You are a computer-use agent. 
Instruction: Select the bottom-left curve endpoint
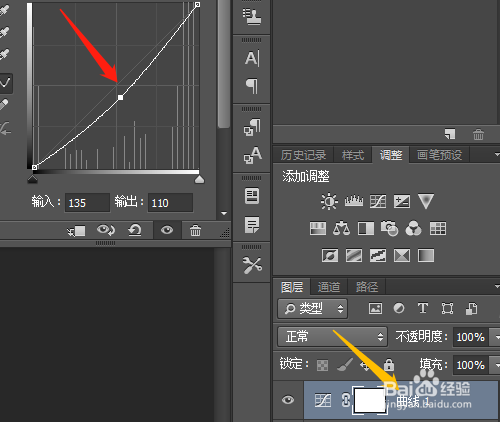34,167
